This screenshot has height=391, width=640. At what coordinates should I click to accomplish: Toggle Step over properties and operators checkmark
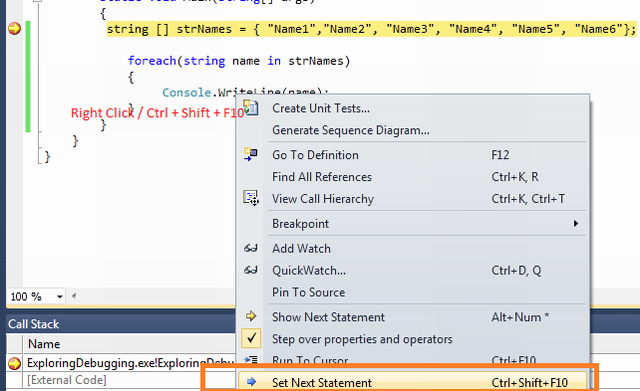251,338
